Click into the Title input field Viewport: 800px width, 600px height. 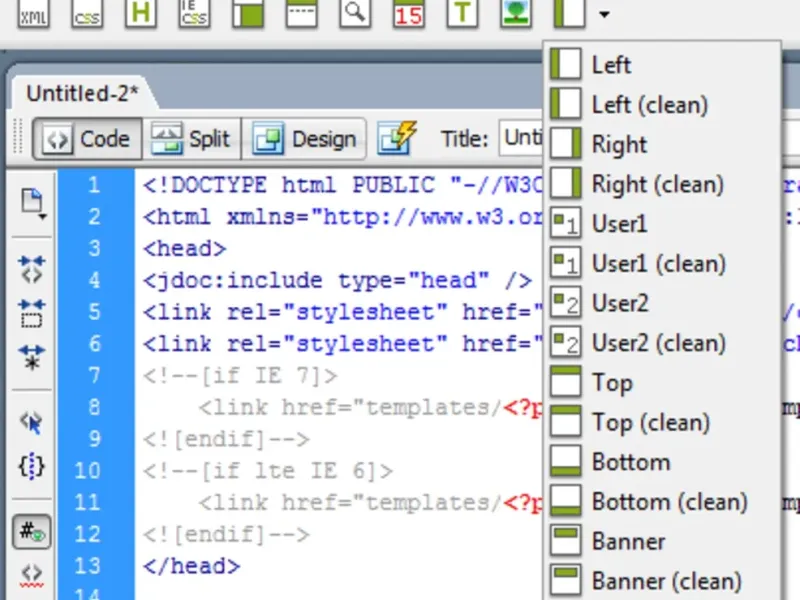521,138
